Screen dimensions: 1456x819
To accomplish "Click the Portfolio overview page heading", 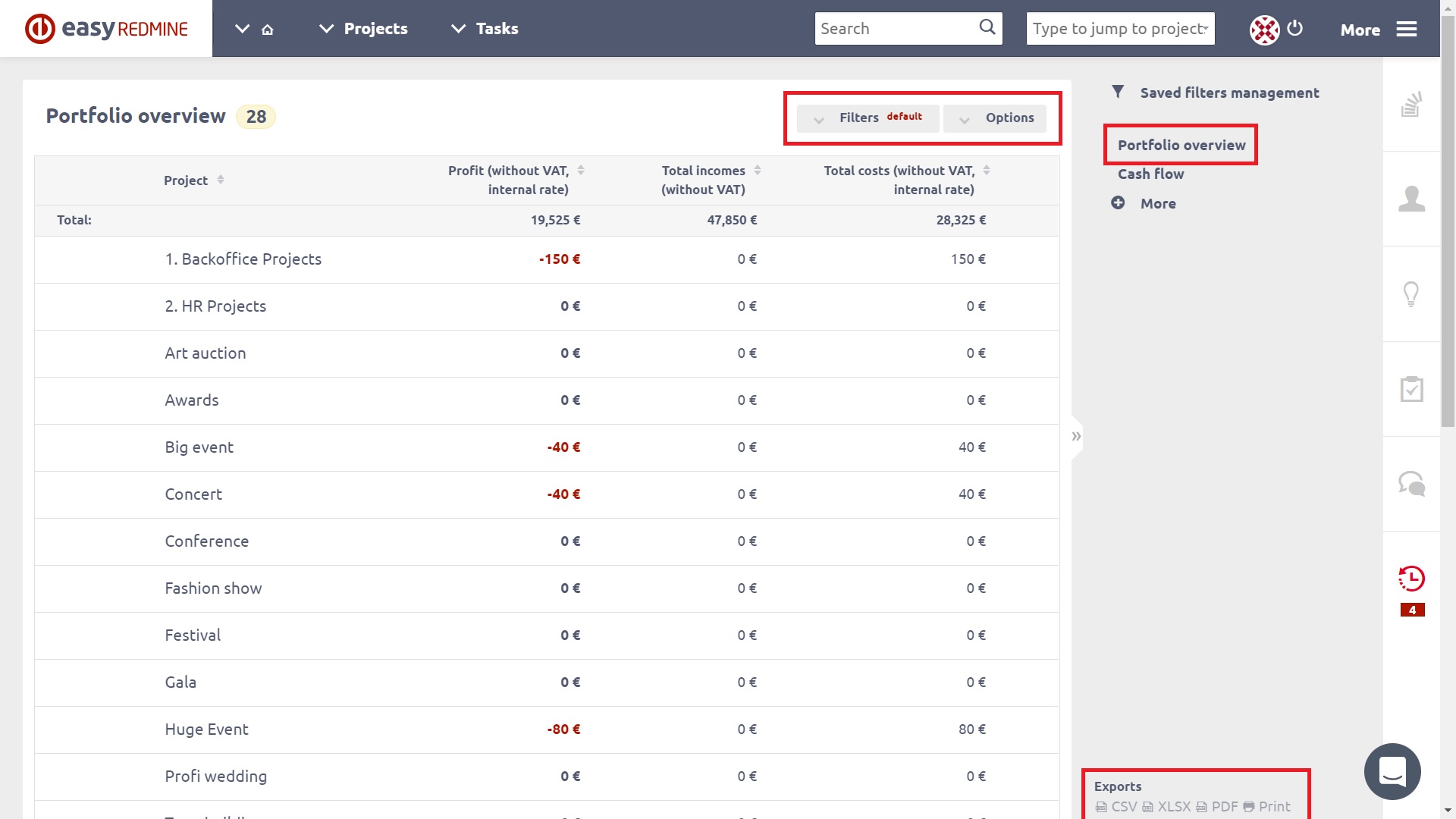I will 136,116.
